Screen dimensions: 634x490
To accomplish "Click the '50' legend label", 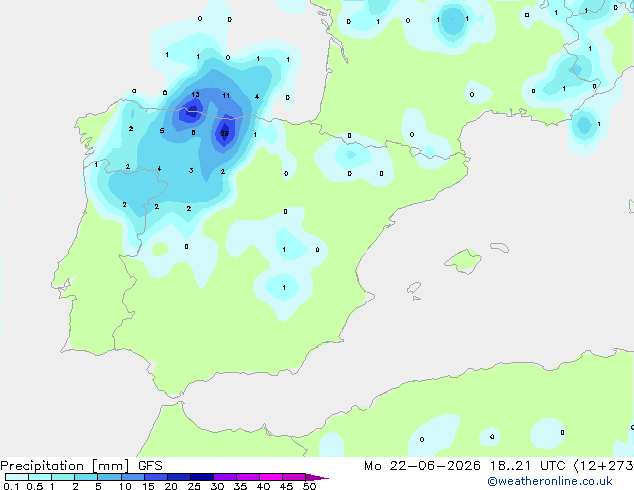I will point(309,486).
